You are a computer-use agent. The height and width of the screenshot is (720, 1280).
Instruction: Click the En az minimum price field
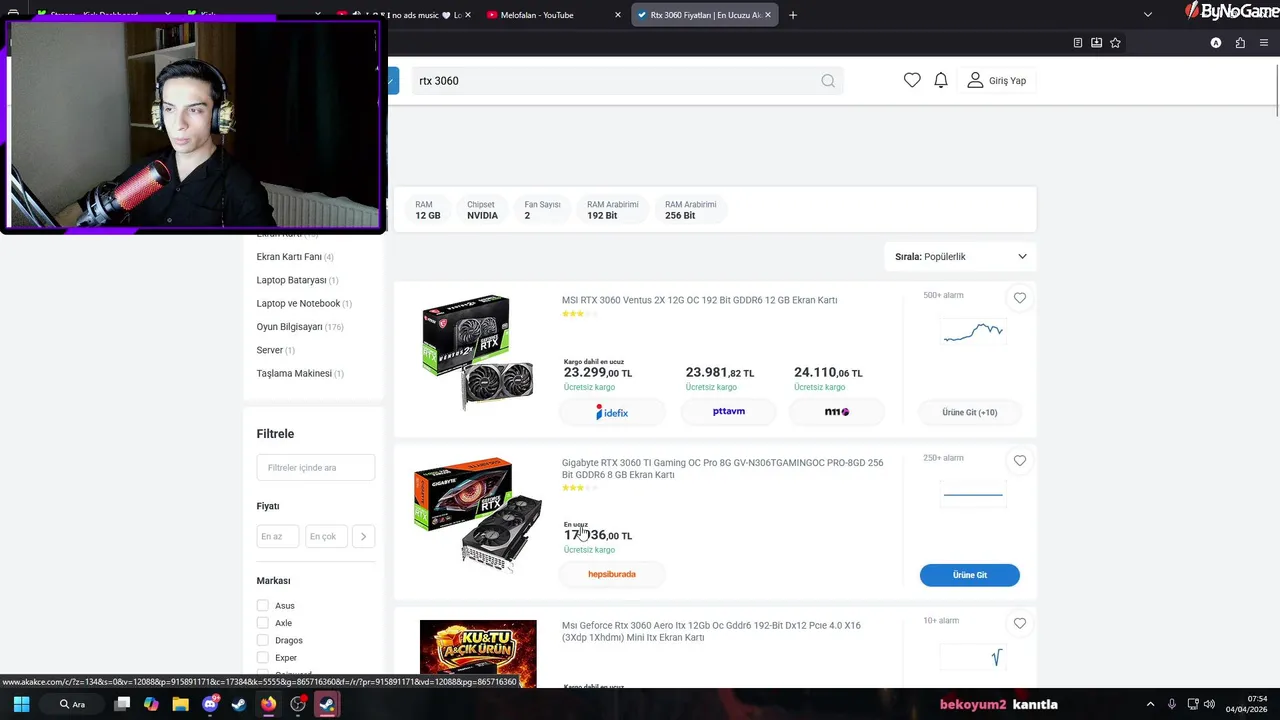click(x=277, y=537)
